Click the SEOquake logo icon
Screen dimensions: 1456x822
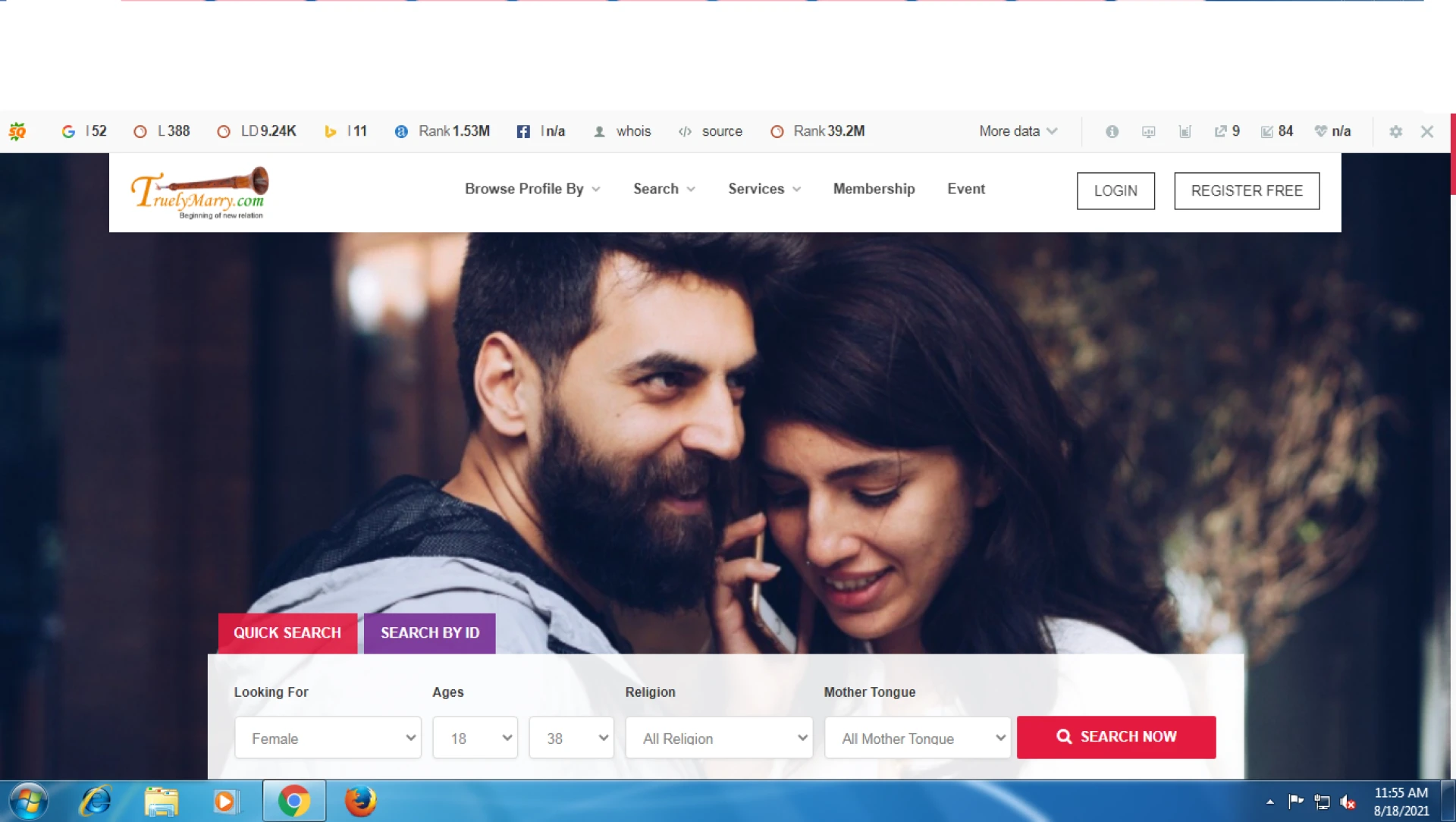[x=17, y=131]
